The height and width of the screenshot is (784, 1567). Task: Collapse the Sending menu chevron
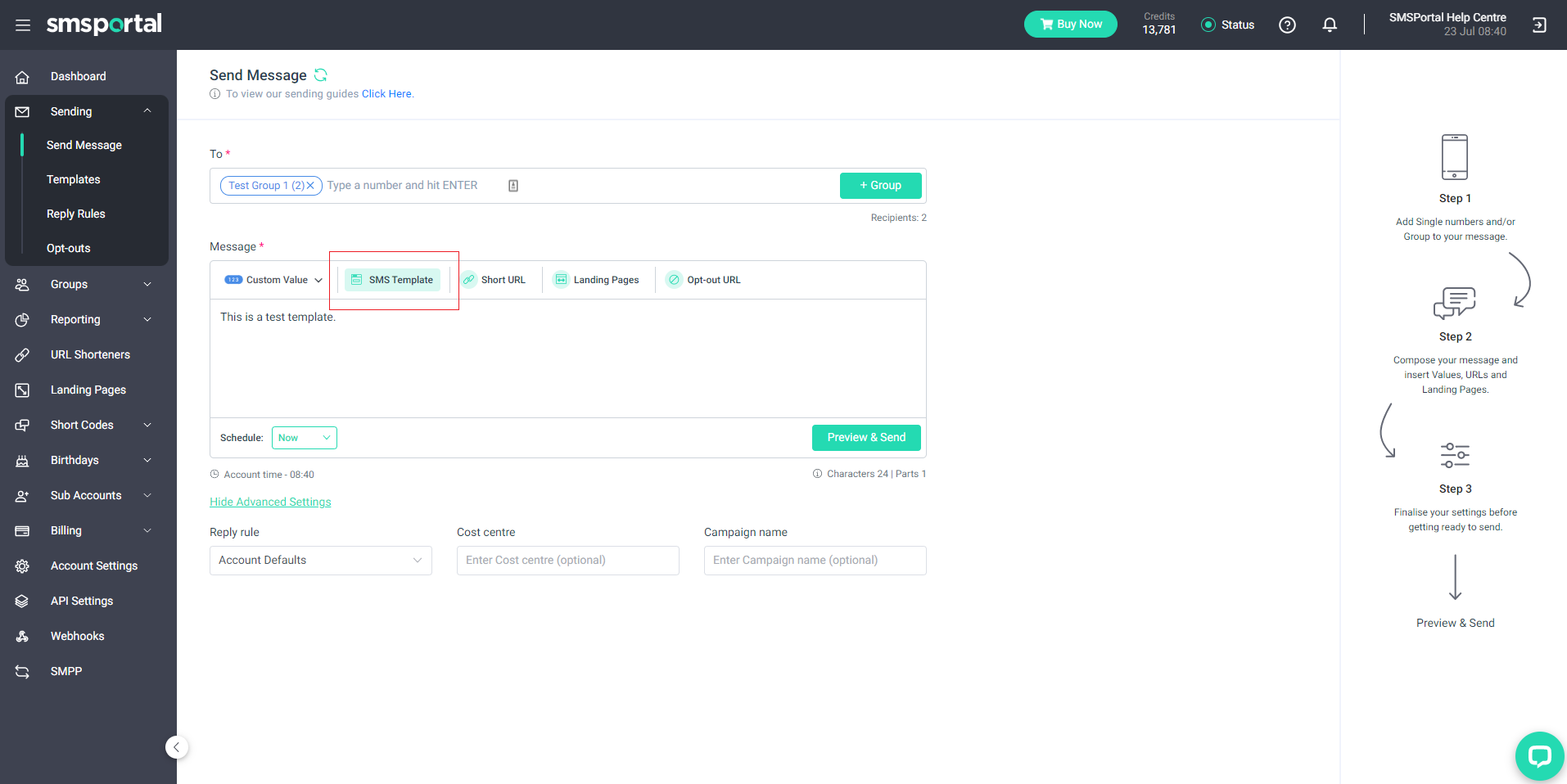147,111
